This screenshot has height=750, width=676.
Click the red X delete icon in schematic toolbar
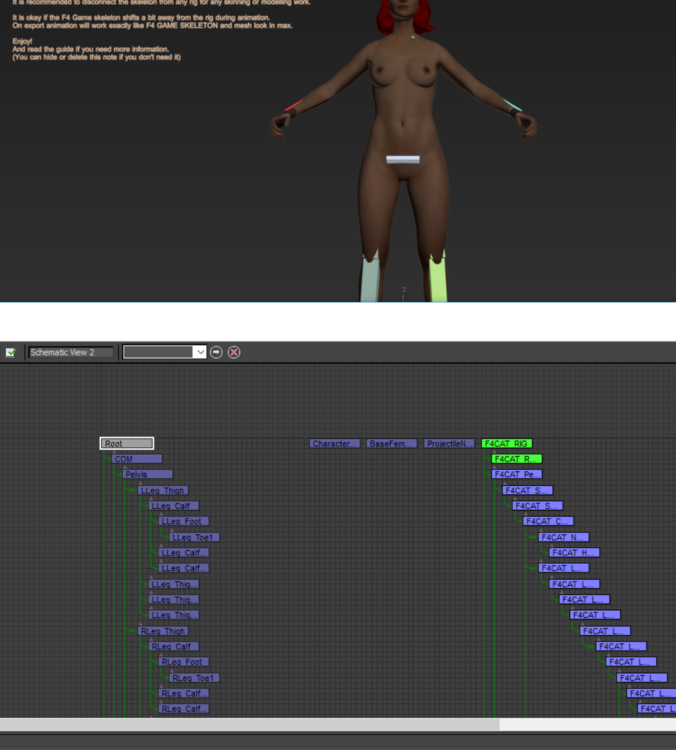pos(234,353)
